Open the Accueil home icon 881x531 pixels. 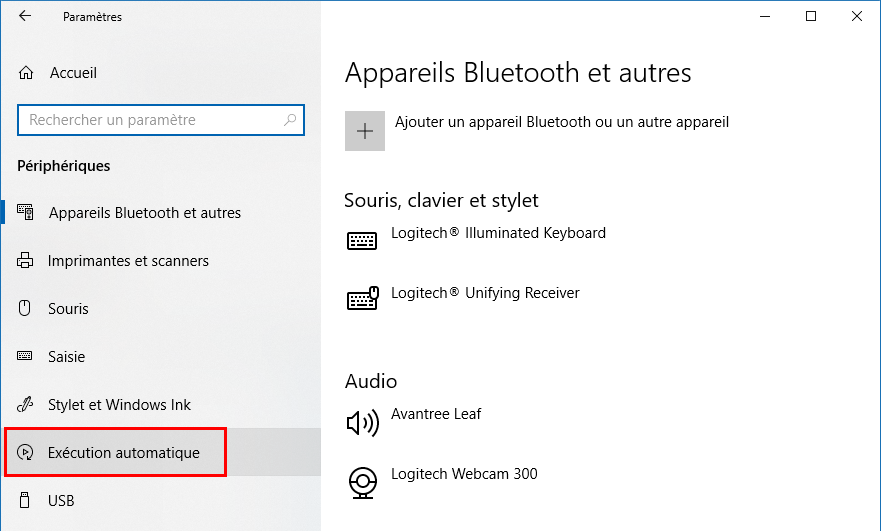(x=26, y=72)
